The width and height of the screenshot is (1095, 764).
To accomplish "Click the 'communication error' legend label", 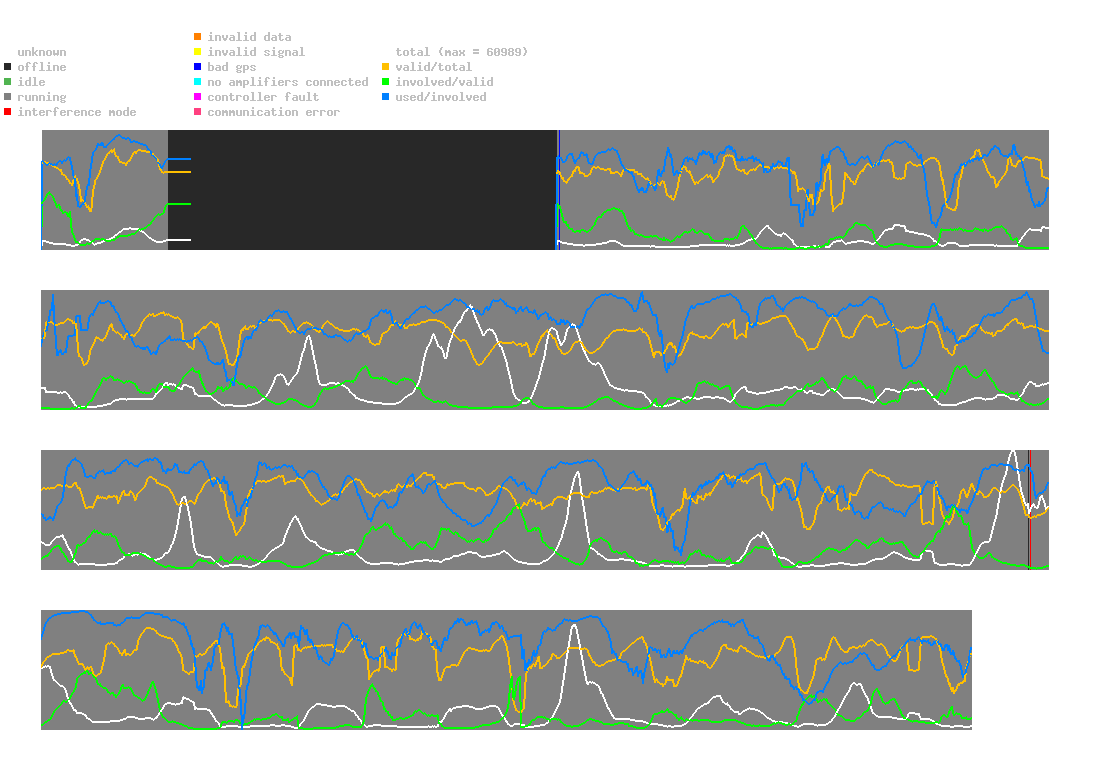I will (274, 112).
